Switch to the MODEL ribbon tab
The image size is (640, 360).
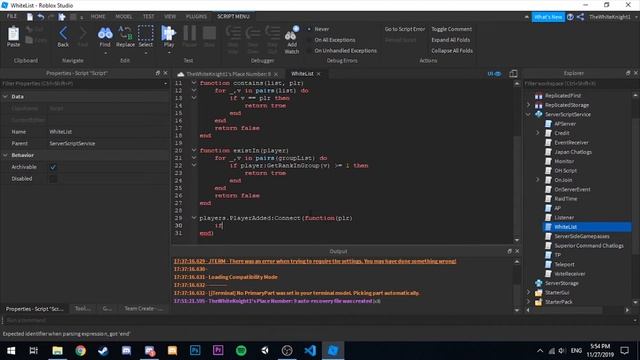tap(124, 17)
